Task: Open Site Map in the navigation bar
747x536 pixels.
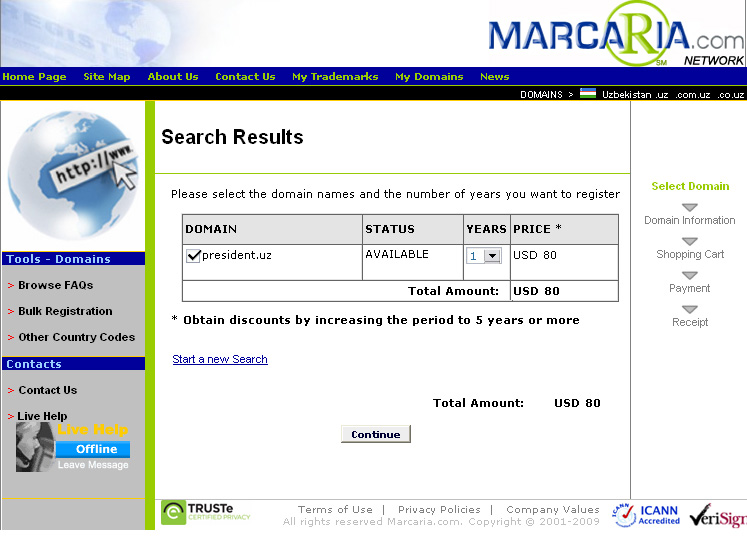Action: click(x=106, y=77)
